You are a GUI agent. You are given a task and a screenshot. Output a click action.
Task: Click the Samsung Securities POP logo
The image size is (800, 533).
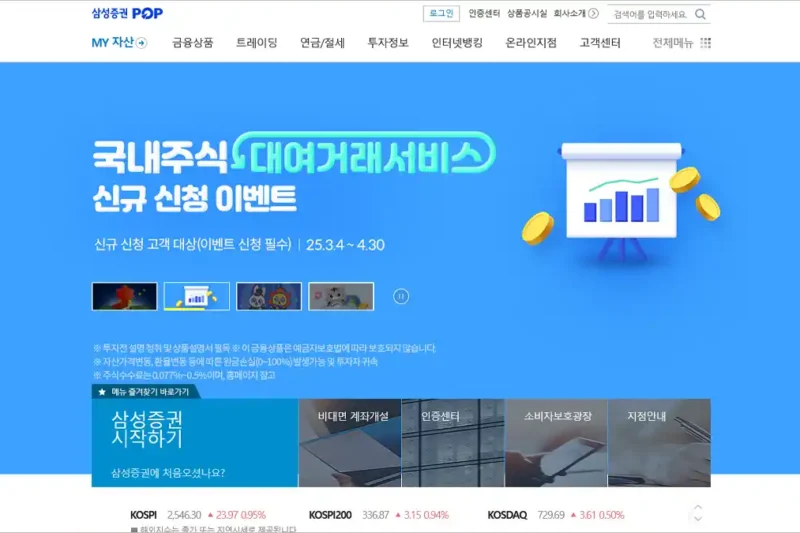point(127,13)
